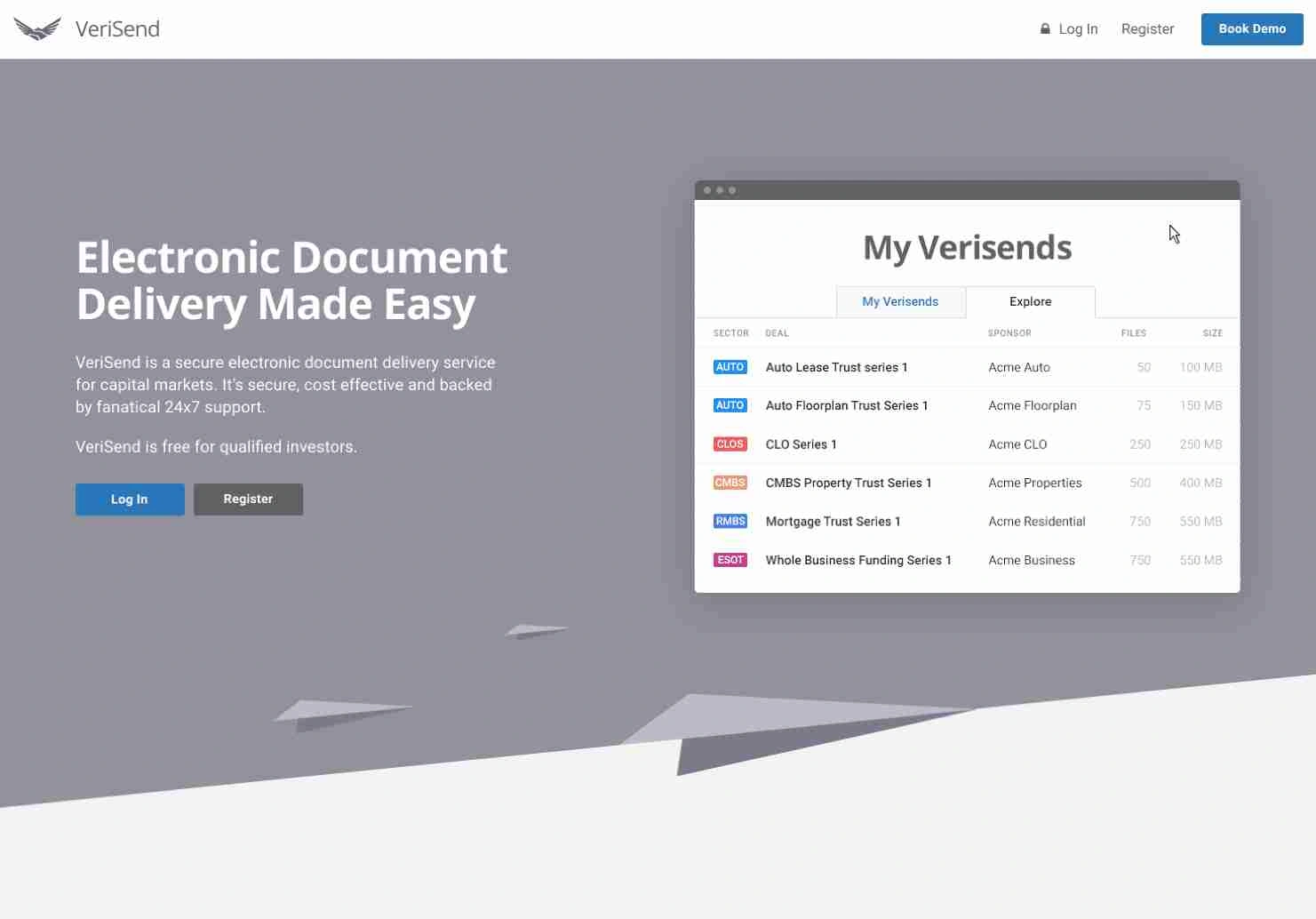The height and width of the screenshot is (919, 1316).
Task: Click the AUTO badge for Auto Floorplan Trust
Action: [x=730, y=405]
